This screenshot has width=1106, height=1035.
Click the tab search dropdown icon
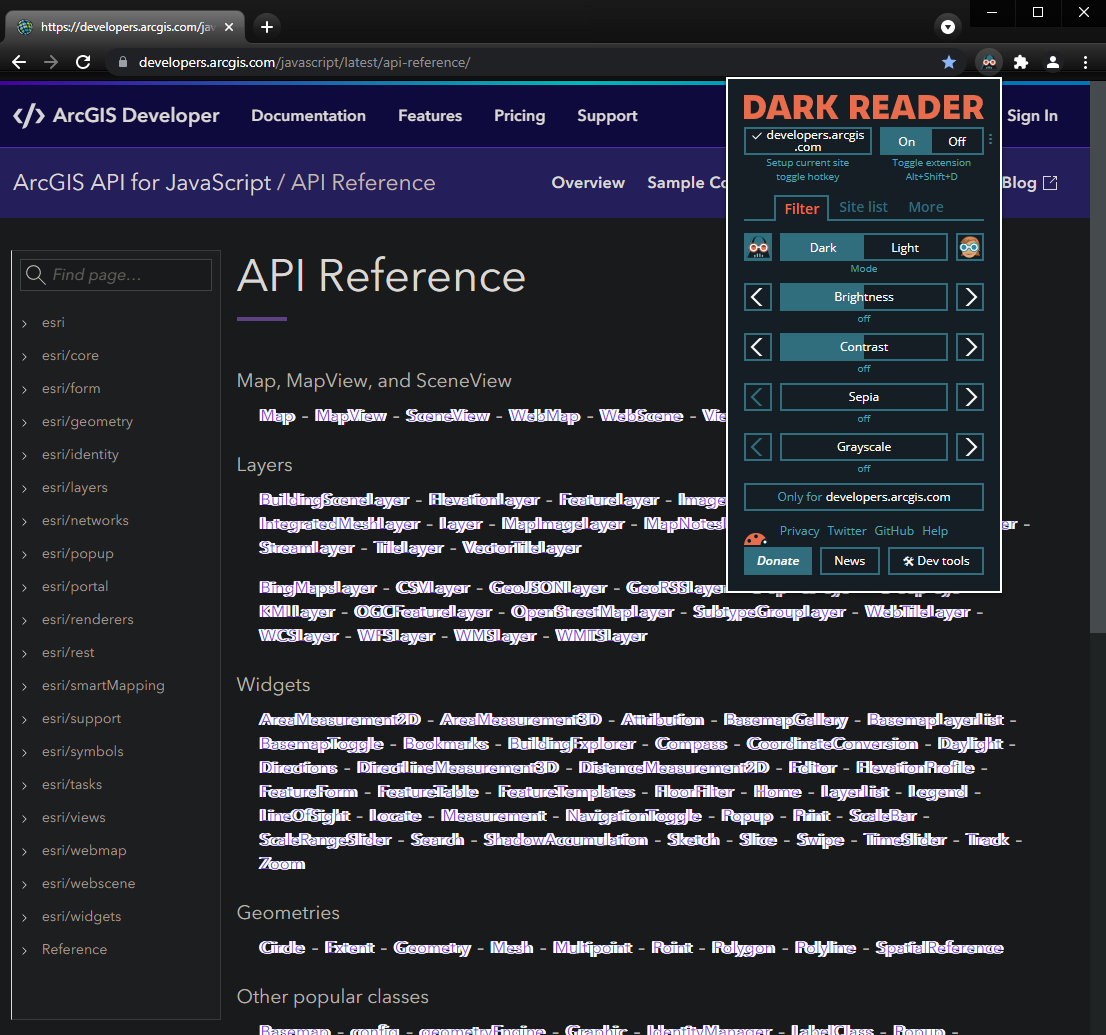pyautogui.click(x=948, y=27)
